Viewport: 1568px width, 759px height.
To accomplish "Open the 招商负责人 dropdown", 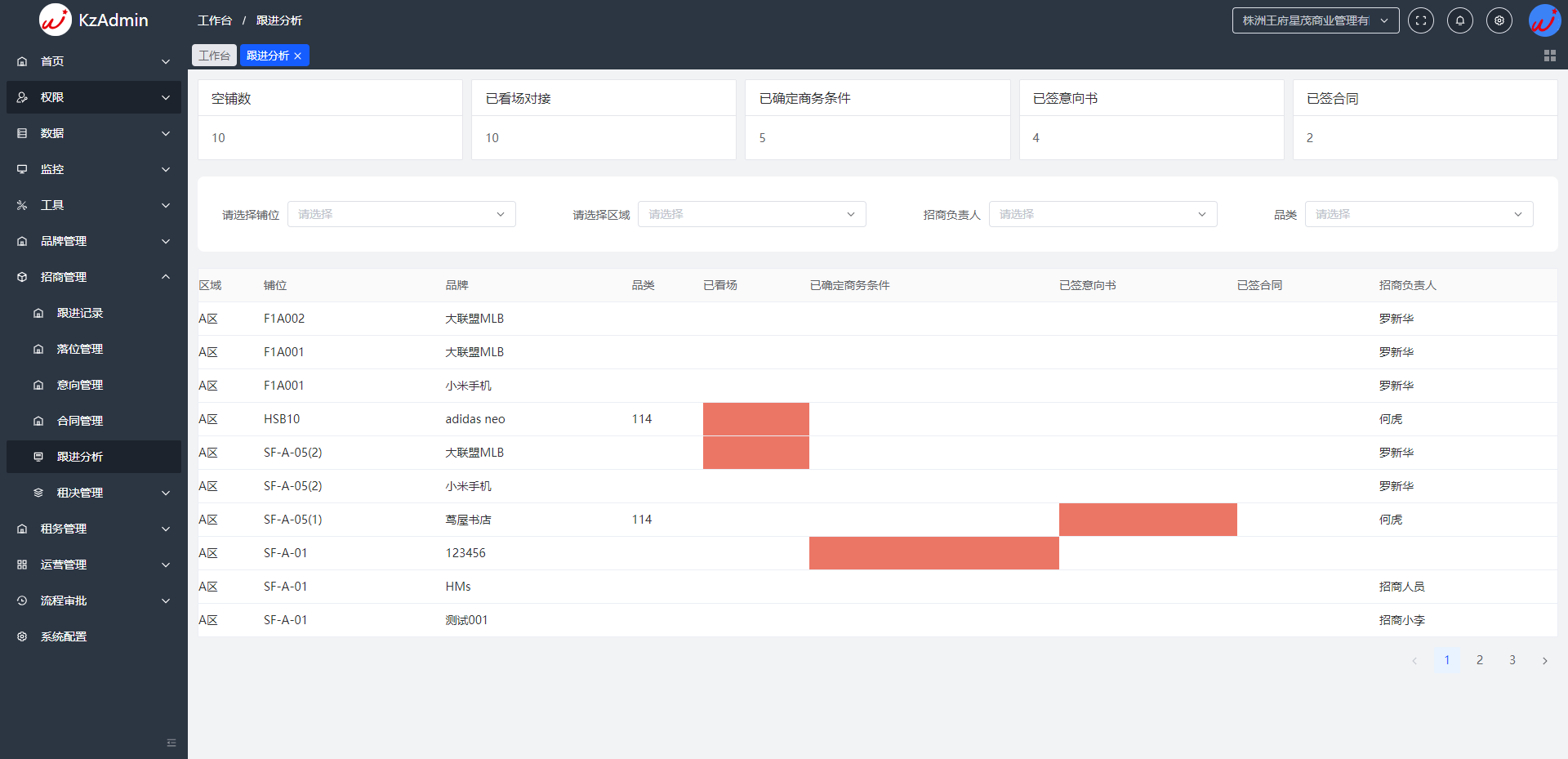I will pos(1103,214).
